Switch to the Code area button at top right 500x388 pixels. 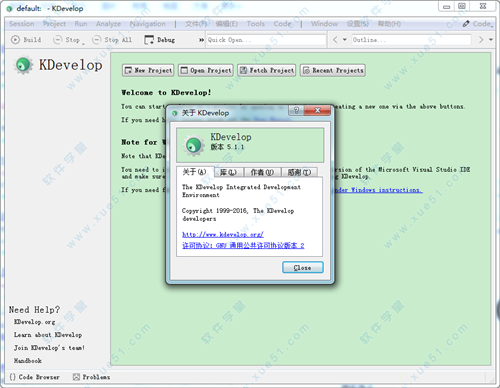click(x=477, y=24)
